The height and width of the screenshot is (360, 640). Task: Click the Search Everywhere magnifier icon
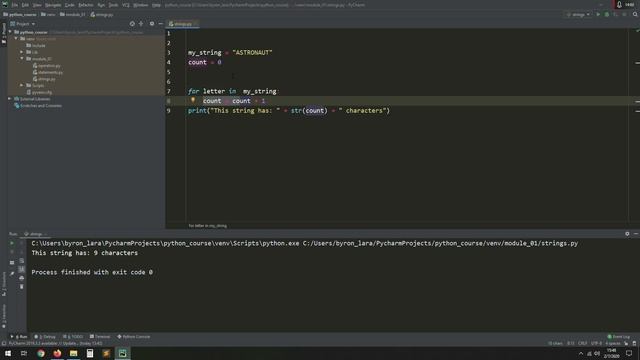pos(636,15)
